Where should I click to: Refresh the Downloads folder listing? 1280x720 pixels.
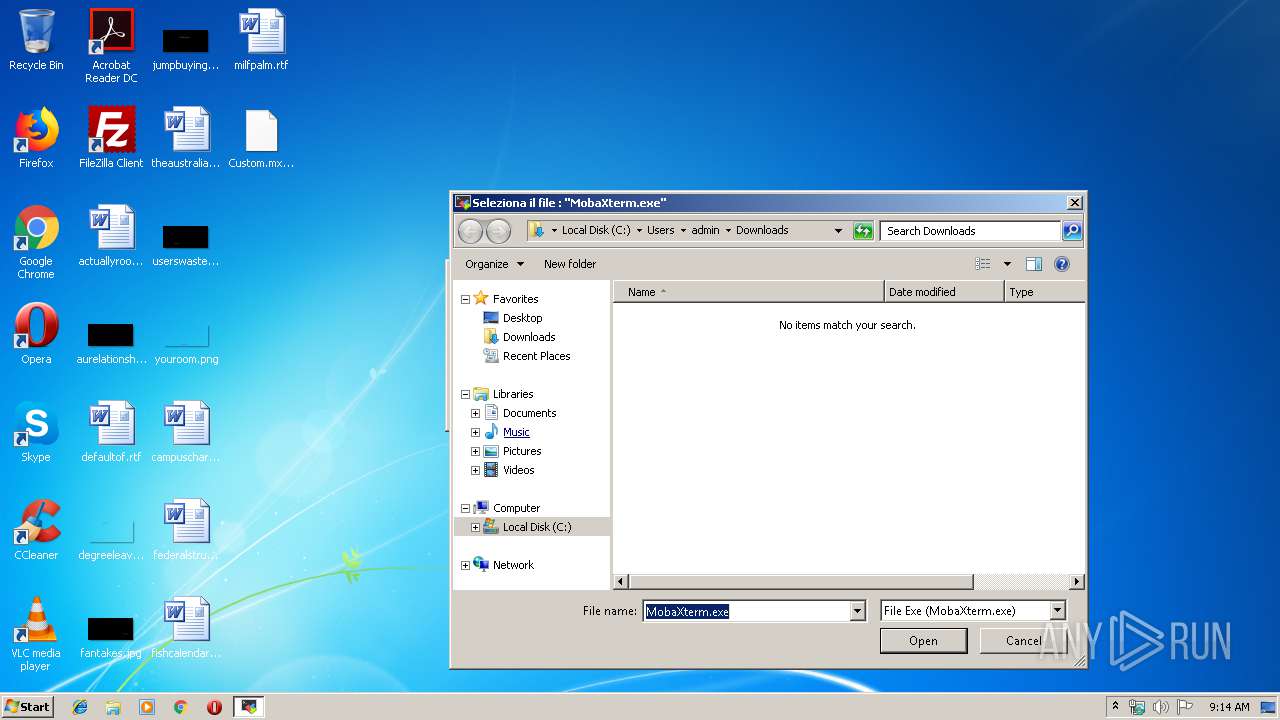[863, 231]
